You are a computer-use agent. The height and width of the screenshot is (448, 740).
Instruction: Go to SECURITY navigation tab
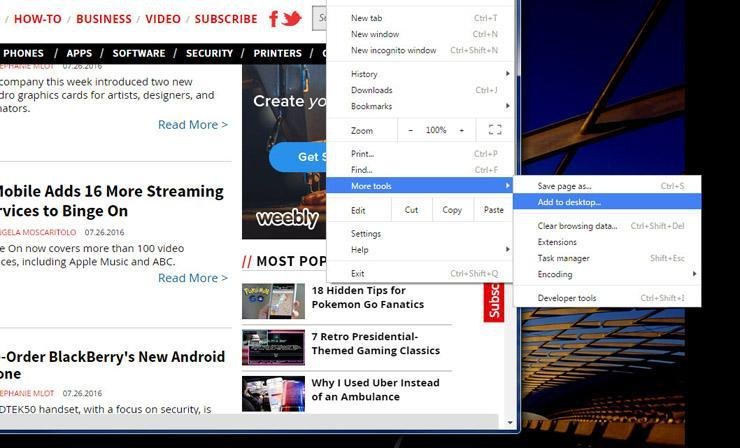[209, 53]
